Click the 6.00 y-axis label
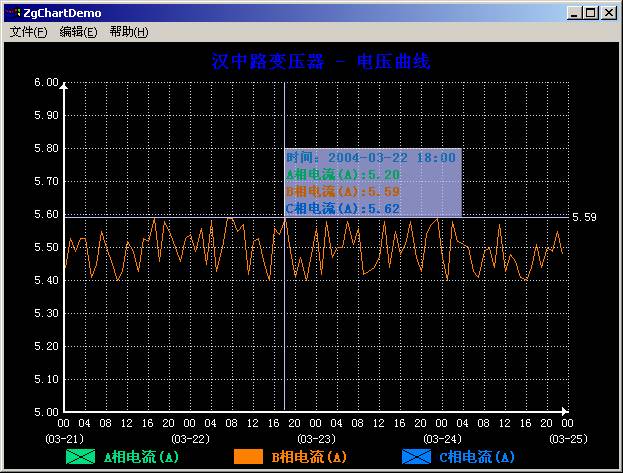 [46, 82]
